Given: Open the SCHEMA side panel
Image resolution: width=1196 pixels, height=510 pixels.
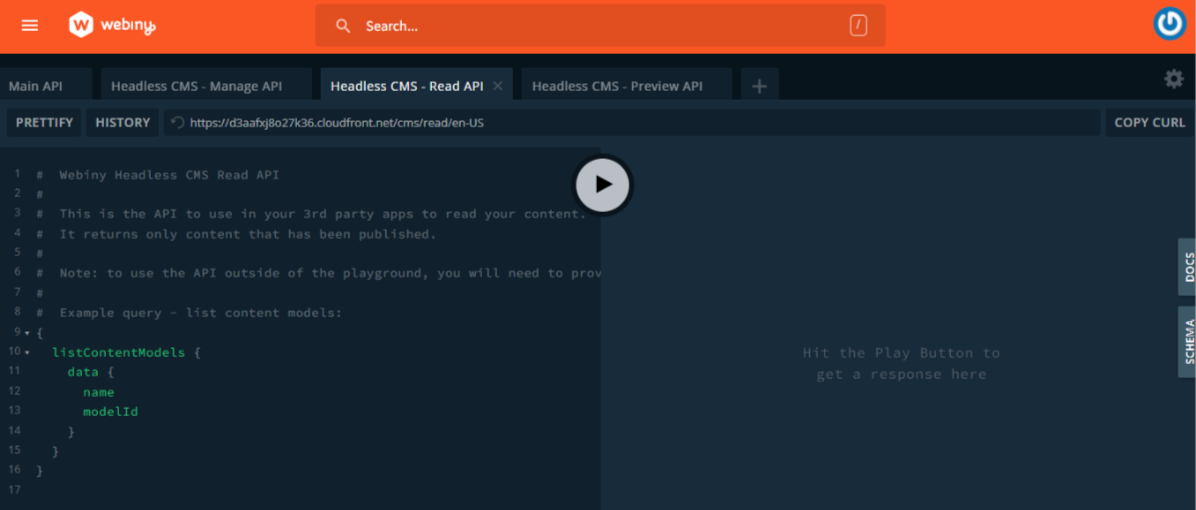Looking at the screenshot, I should coord(1187,342).
